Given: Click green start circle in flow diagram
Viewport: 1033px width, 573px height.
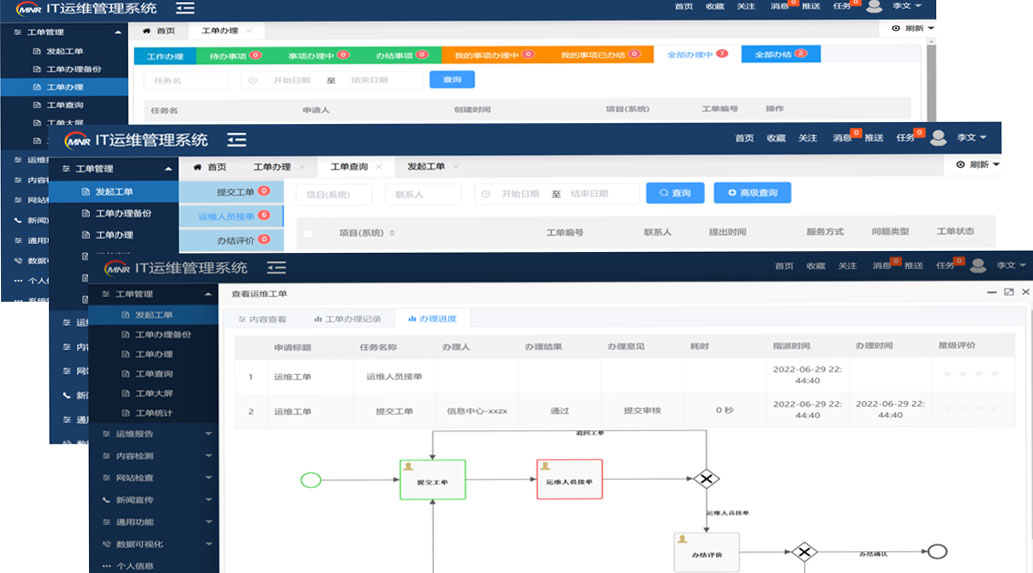Looking at the screenshot, I should coord(311,480).
